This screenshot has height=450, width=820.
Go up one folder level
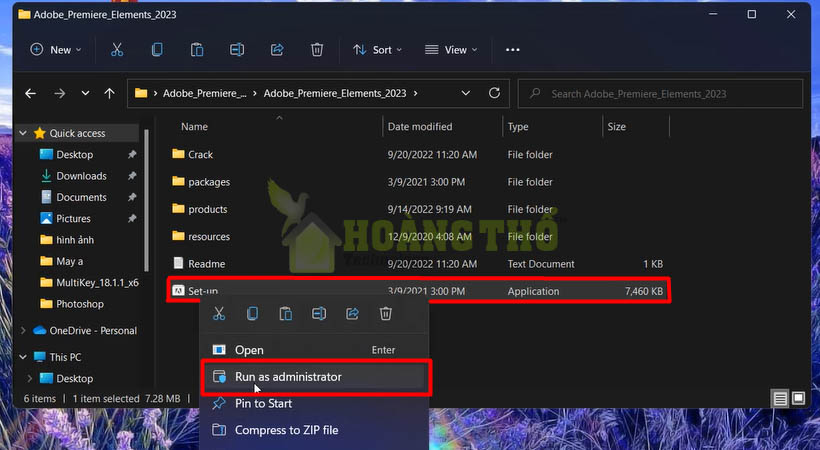[110, 93]
